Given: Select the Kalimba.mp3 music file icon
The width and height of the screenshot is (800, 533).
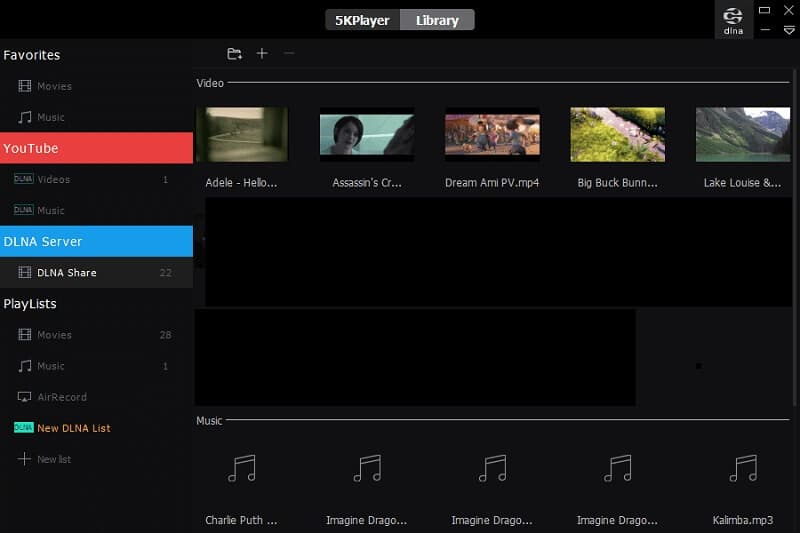Looking at the screenshot, I should click(743, 468).
